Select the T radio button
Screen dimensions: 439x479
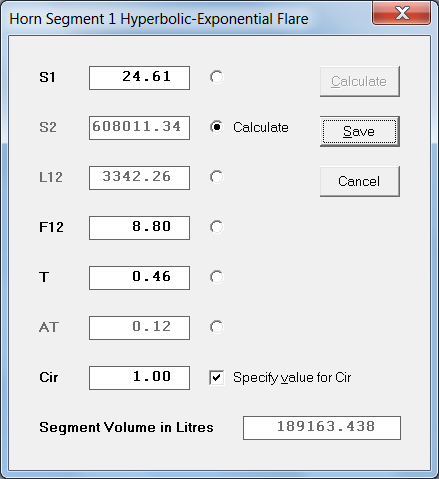[217, 277]
